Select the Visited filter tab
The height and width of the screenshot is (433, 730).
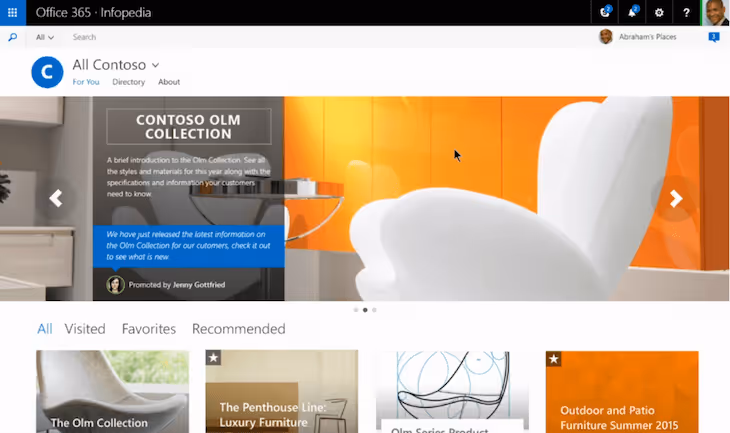pos(85,329)
